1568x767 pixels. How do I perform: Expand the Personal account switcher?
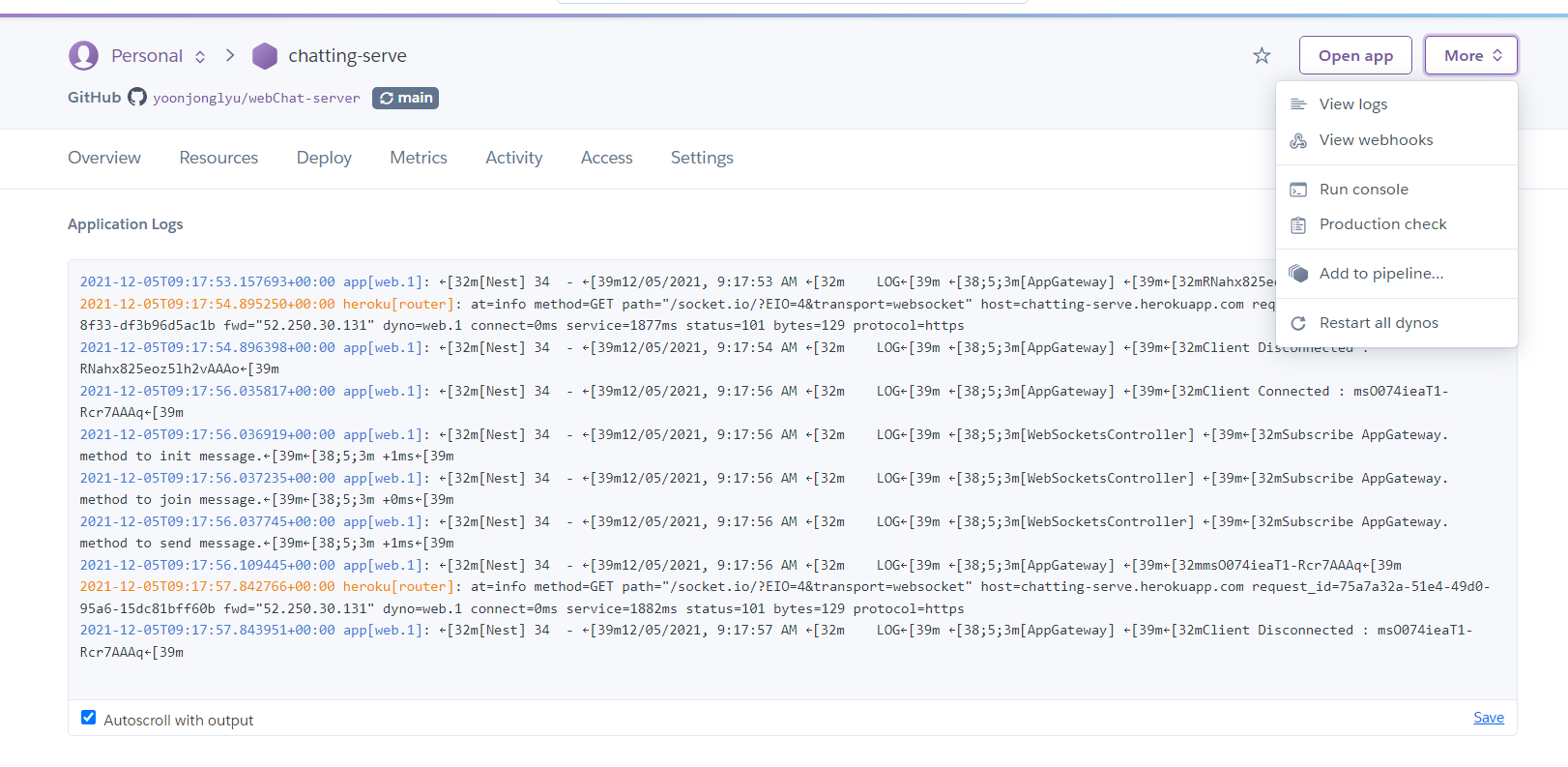point(200,56)
